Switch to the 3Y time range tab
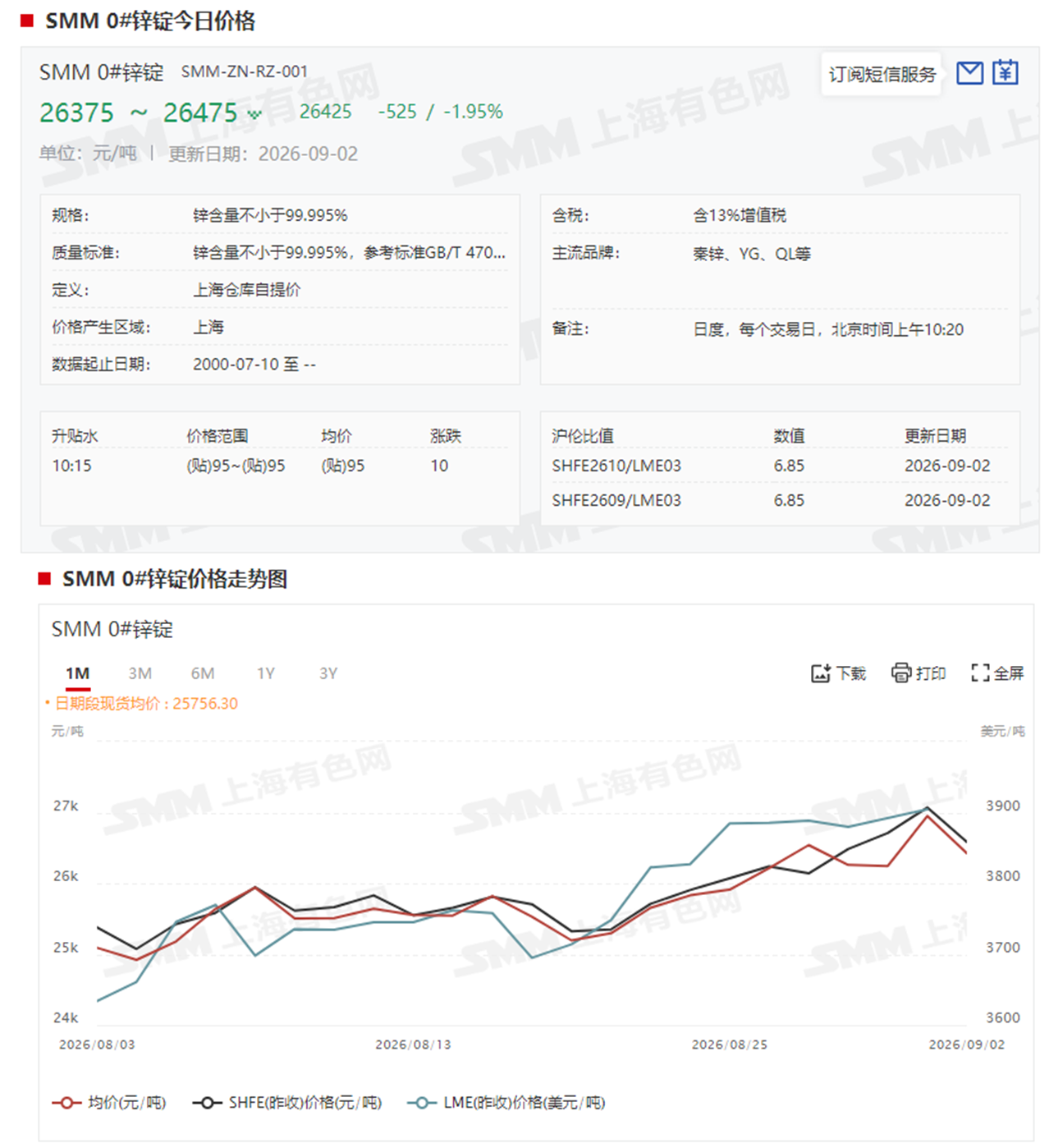This screenshot has width=1049, height=1148. tap(328, 673)
